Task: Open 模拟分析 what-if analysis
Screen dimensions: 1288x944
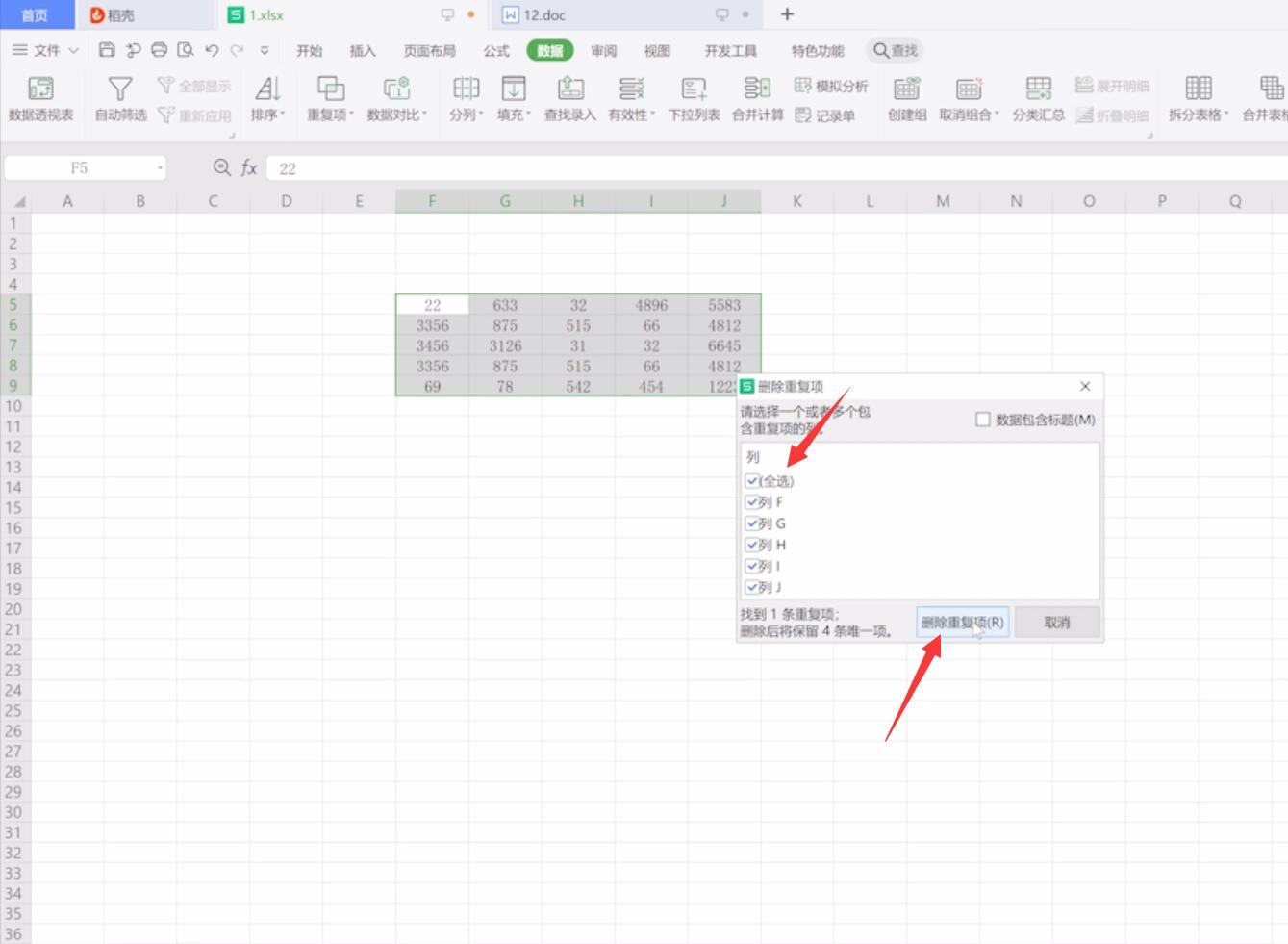Action: tap(831, 86)
